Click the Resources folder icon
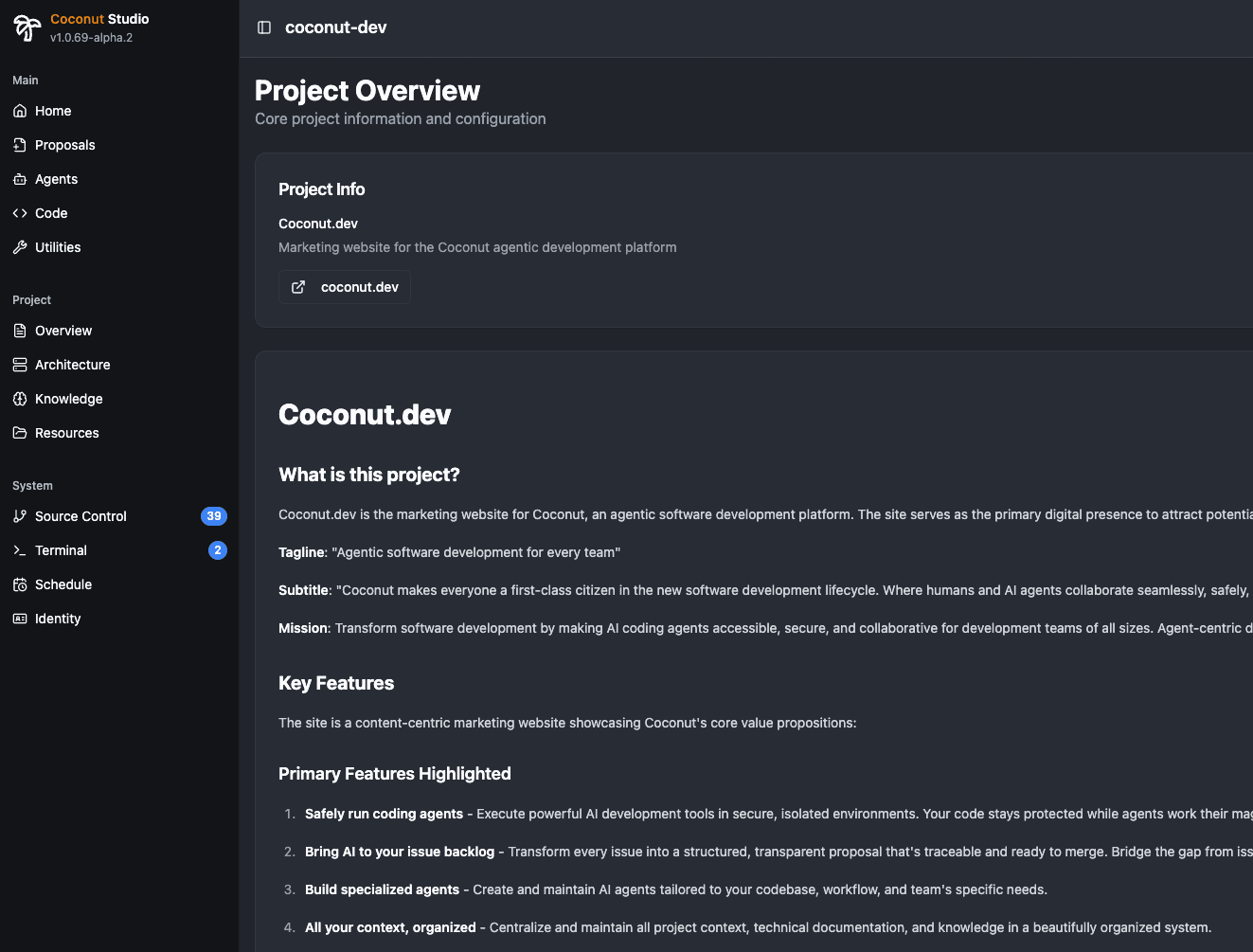1253x952 pixels. pyautogui.click(x=19, y=432)
